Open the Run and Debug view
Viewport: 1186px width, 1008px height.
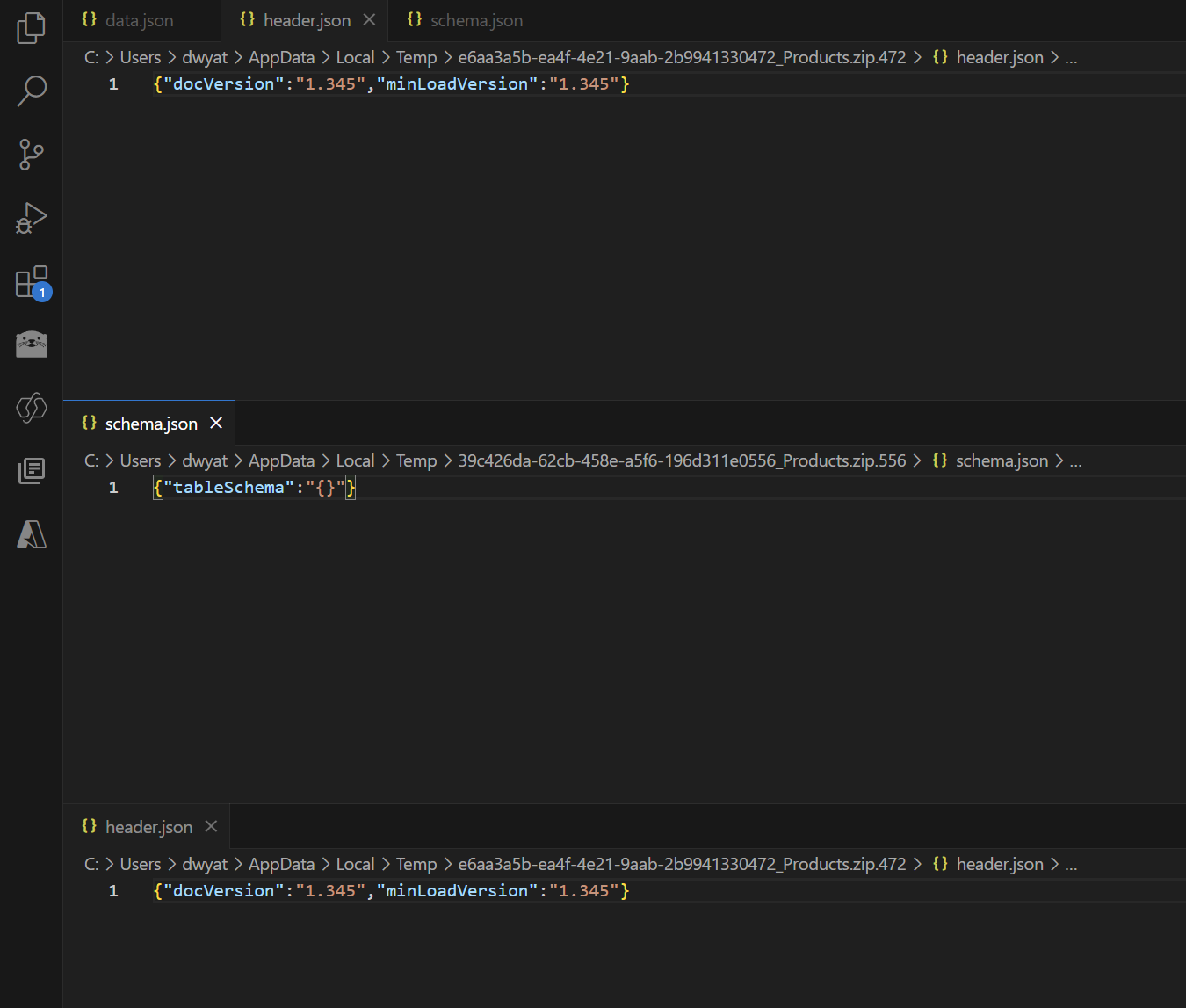[x=32, y=218]
